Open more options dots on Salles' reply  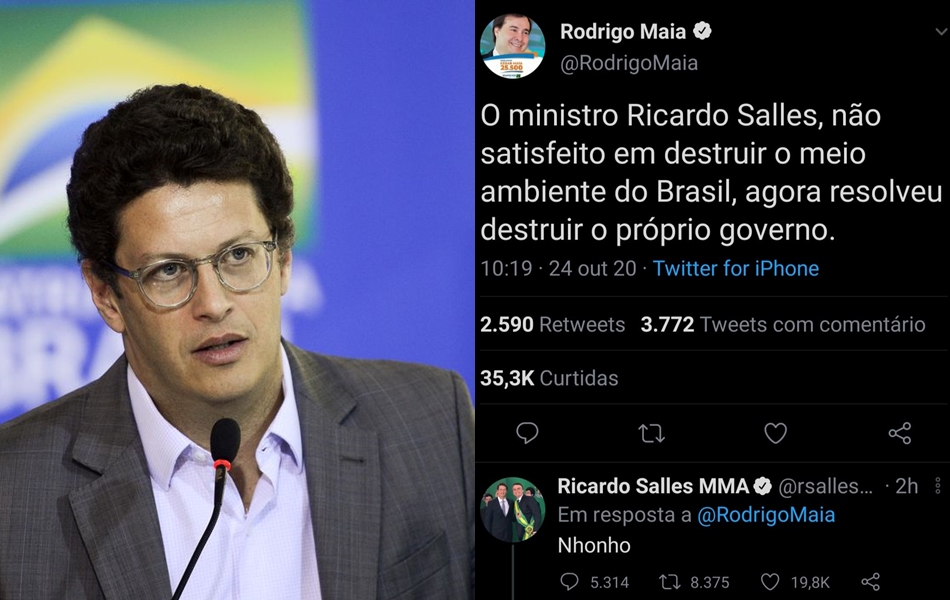click(x=937, y=485)
